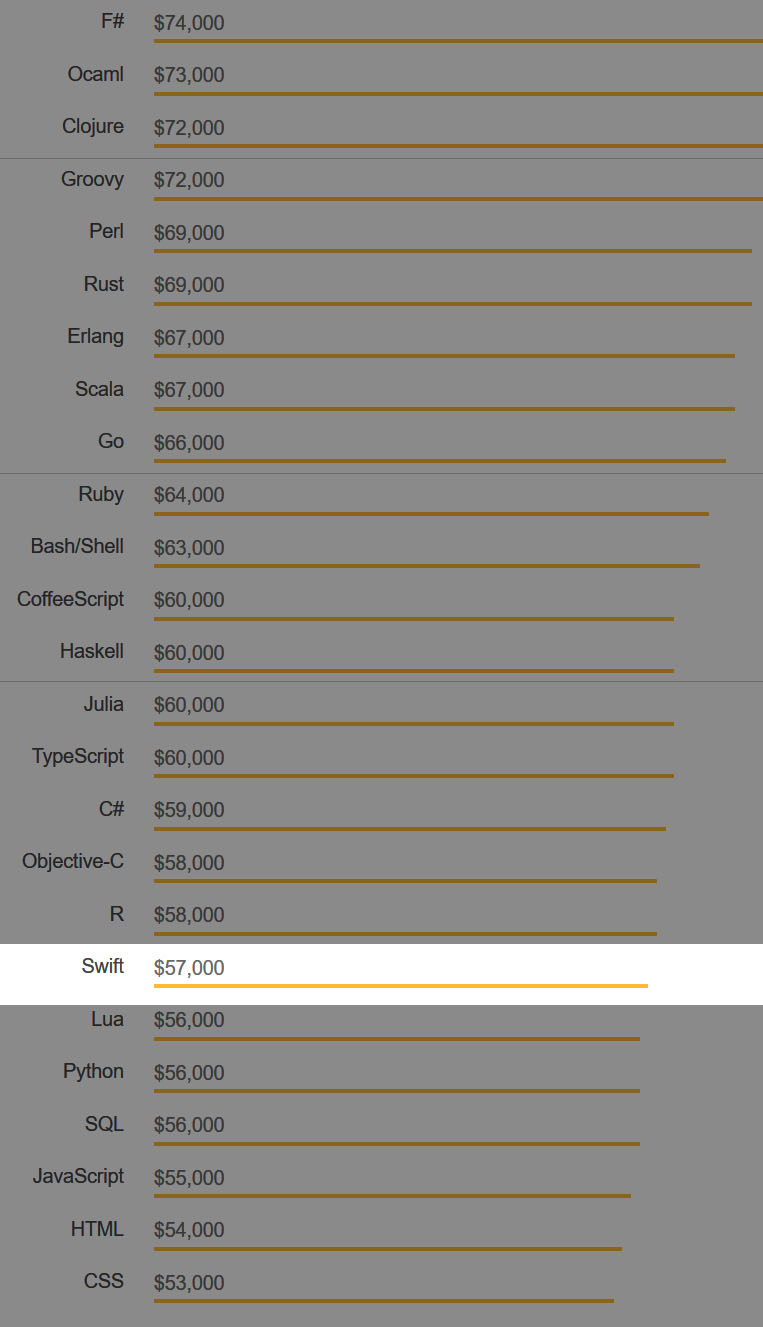Click the Erlang $67,000 value
The height and width of the screenshot is (1327, 763).
click(x=189, y=338)
